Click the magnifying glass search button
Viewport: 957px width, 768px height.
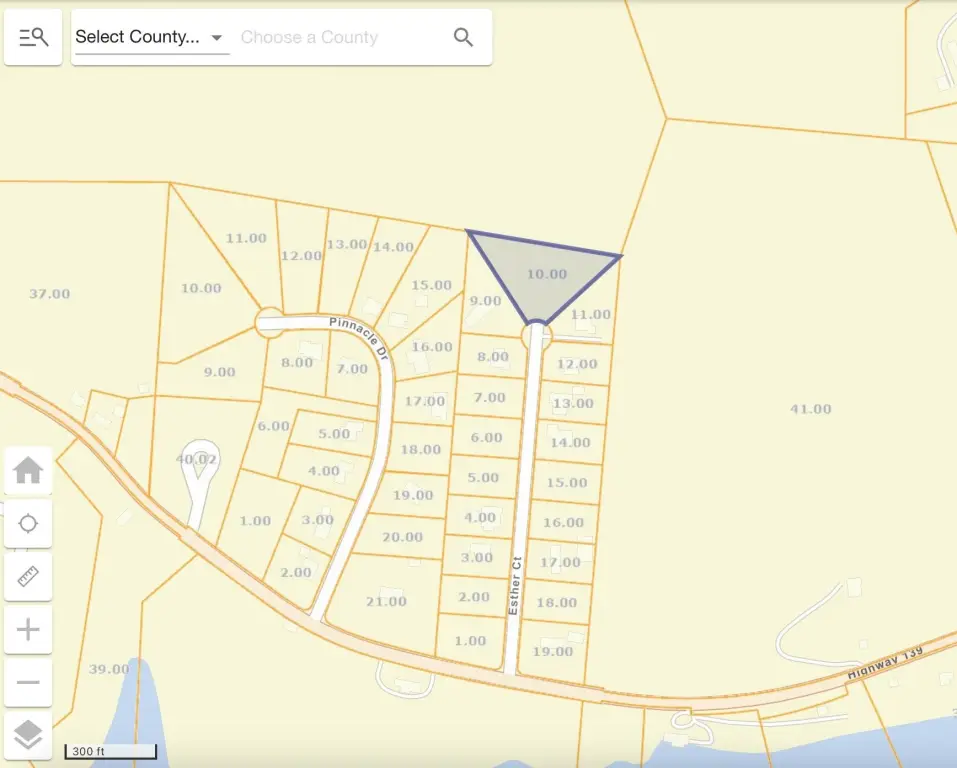click(463, 37)
